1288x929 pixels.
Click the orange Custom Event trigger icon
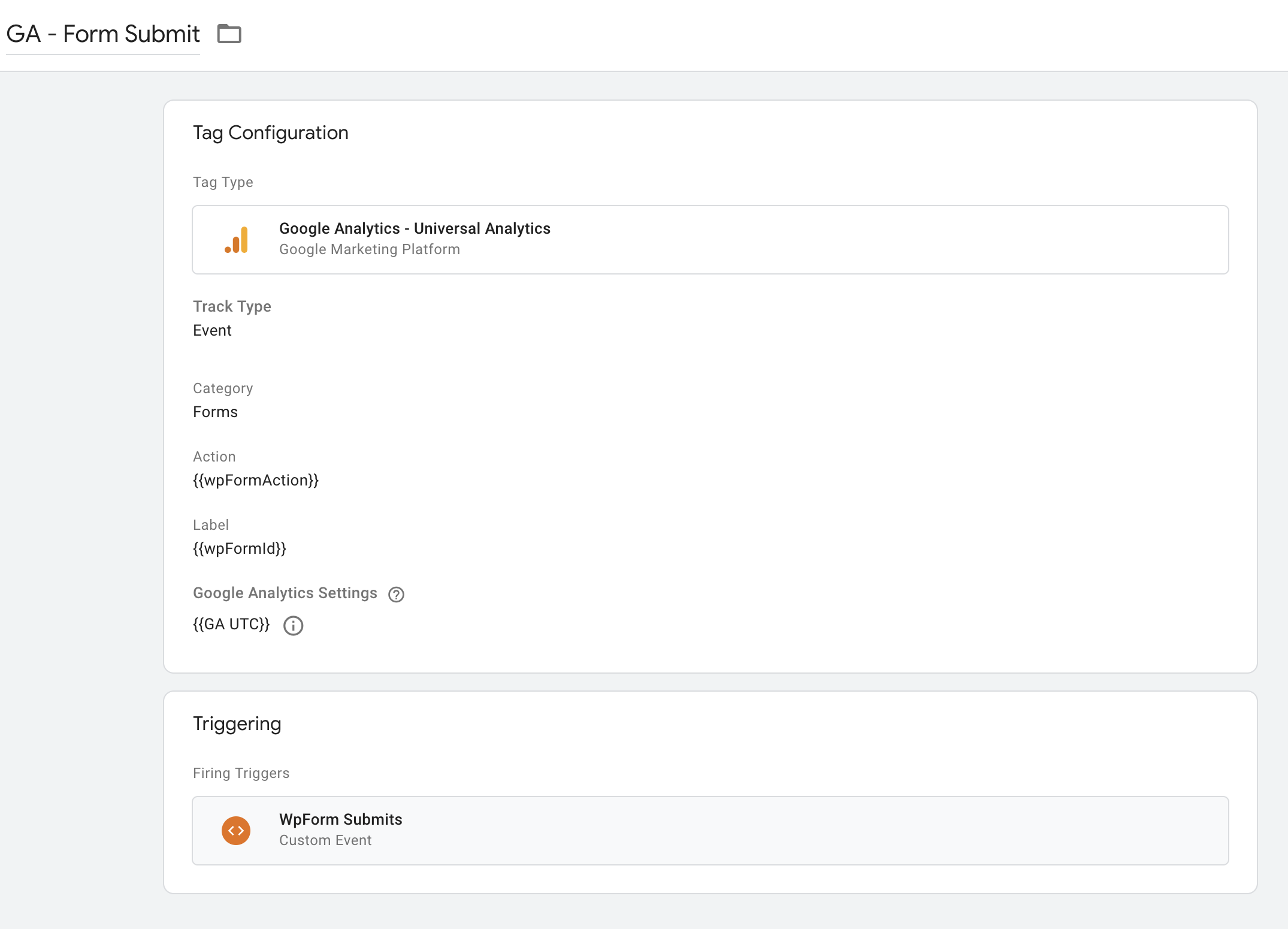point(236,831)
